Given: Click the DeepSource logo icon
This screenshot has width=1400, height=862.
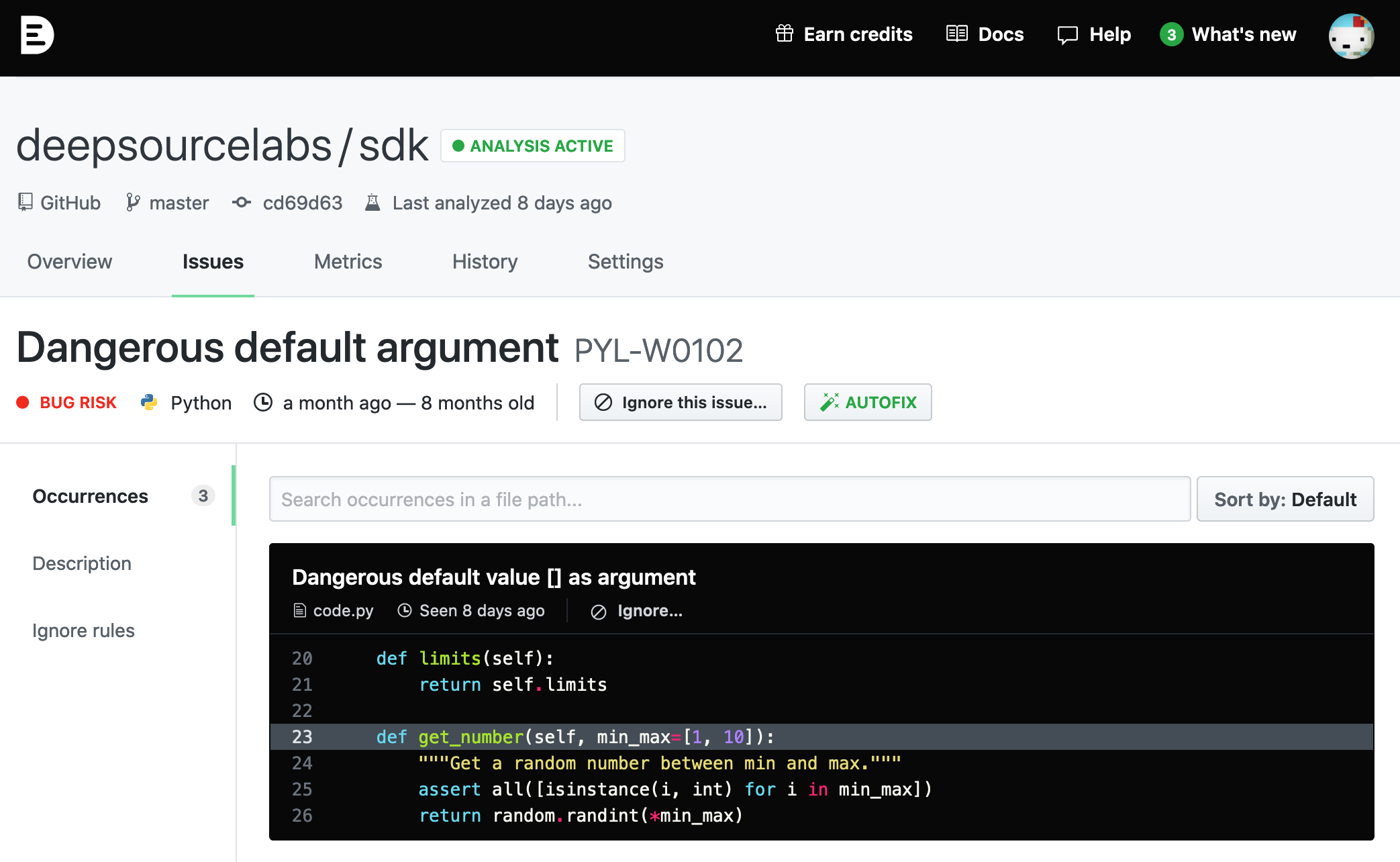Looking at the screenshot, I should [37, 35].
